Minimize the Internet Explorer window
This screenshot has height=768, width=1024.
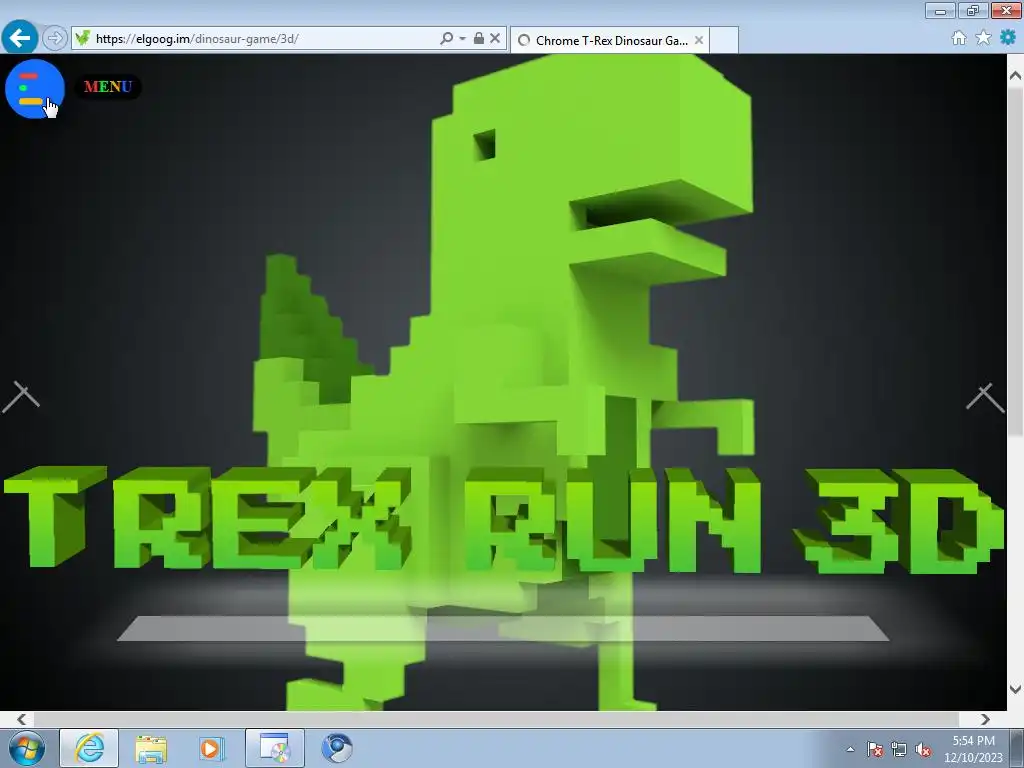(x=940, y=10)
